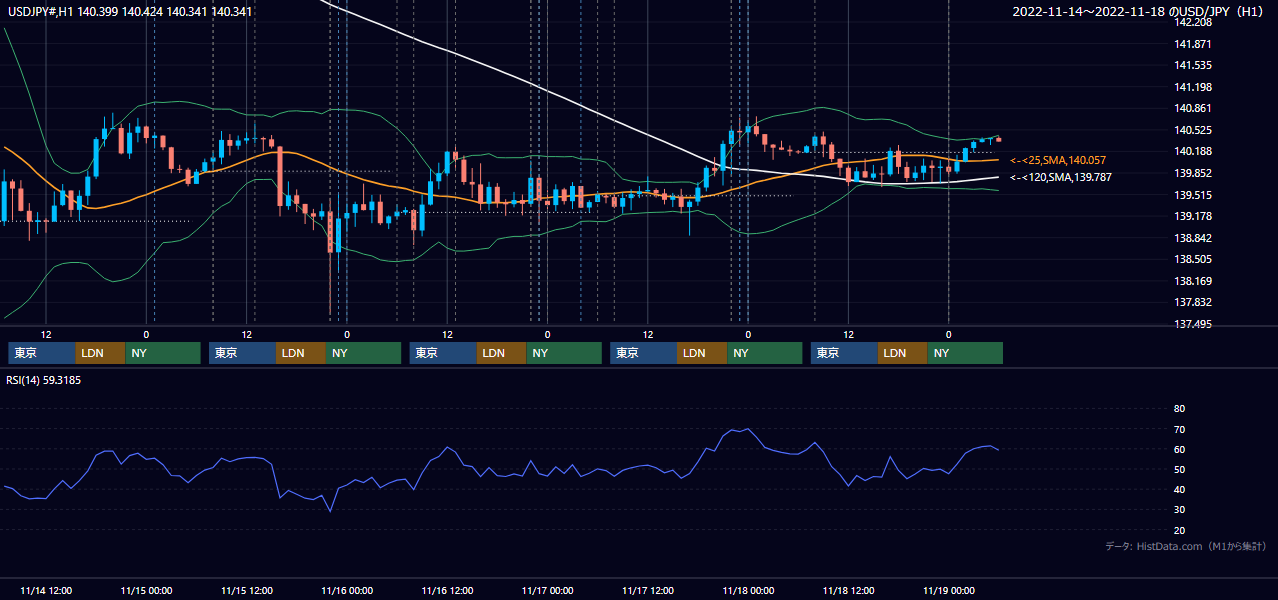This screenshot has height=600, width=1278.
Task: Click the RSI 70 level label
Action: 1179,429
